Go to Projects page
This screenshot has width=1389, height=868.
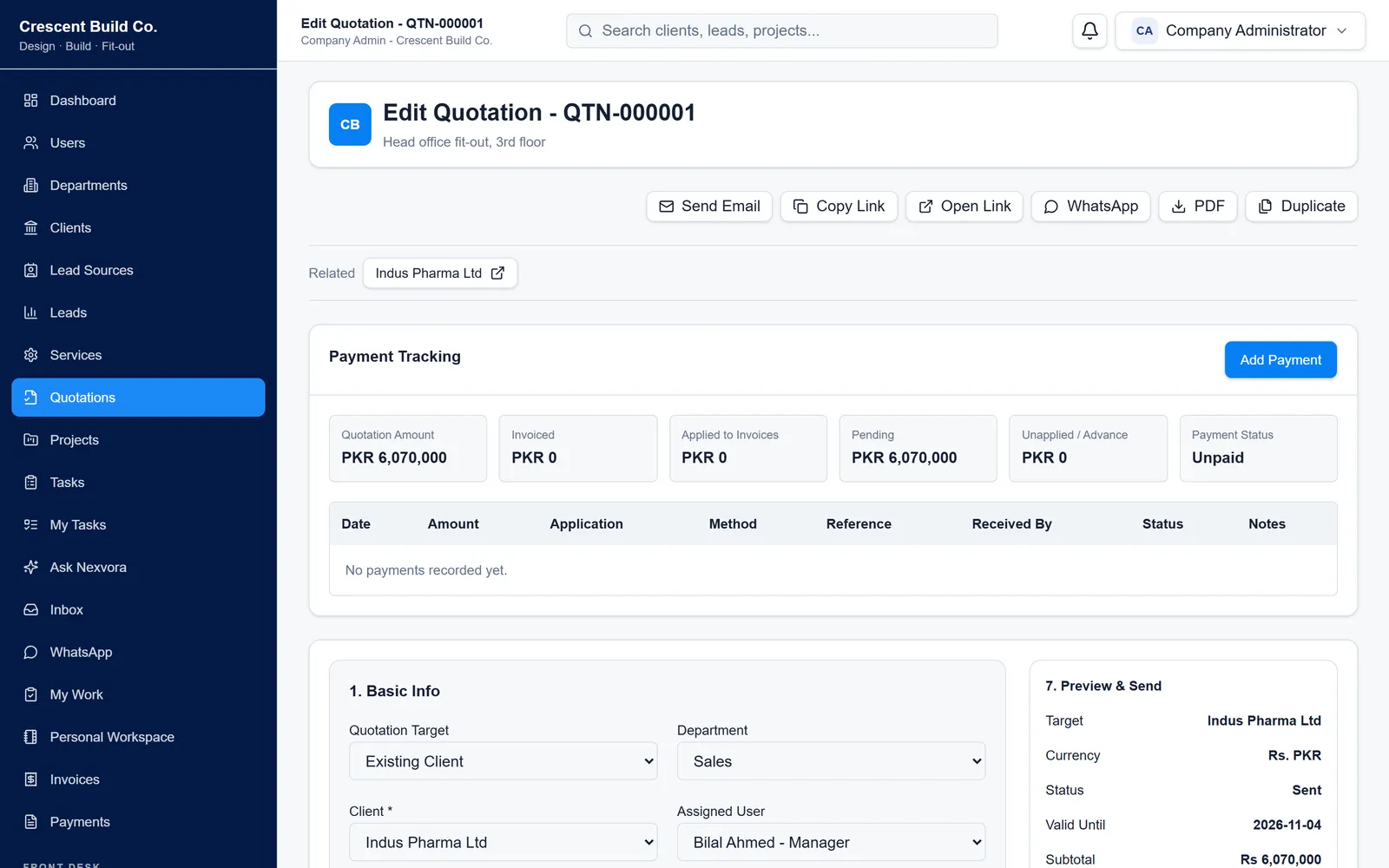point(138,440)
